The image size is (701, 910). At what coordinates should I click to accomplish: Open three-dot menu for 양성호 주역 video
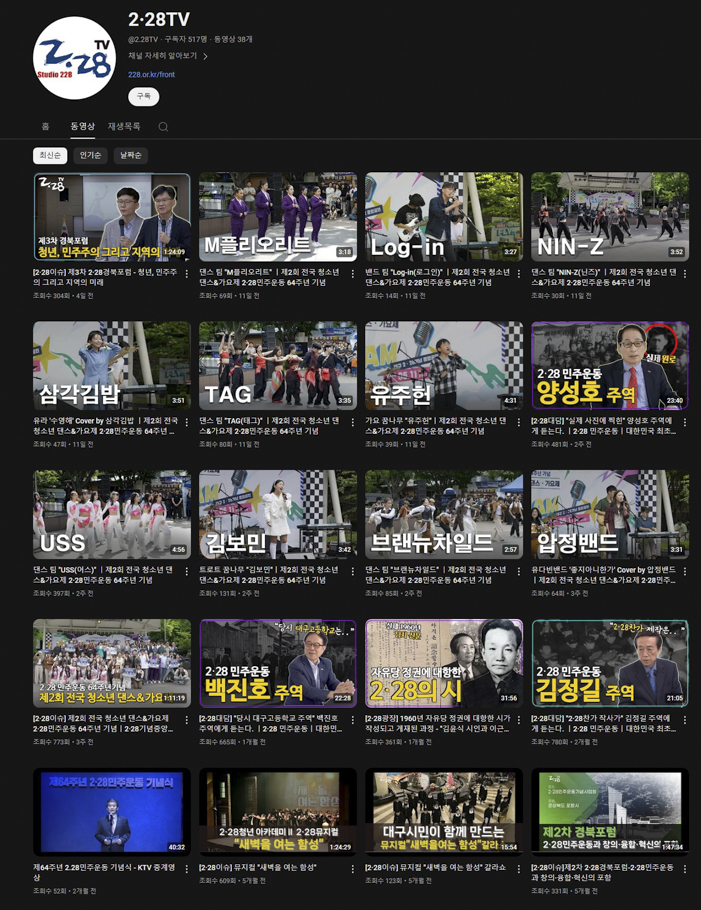[684, 422]
